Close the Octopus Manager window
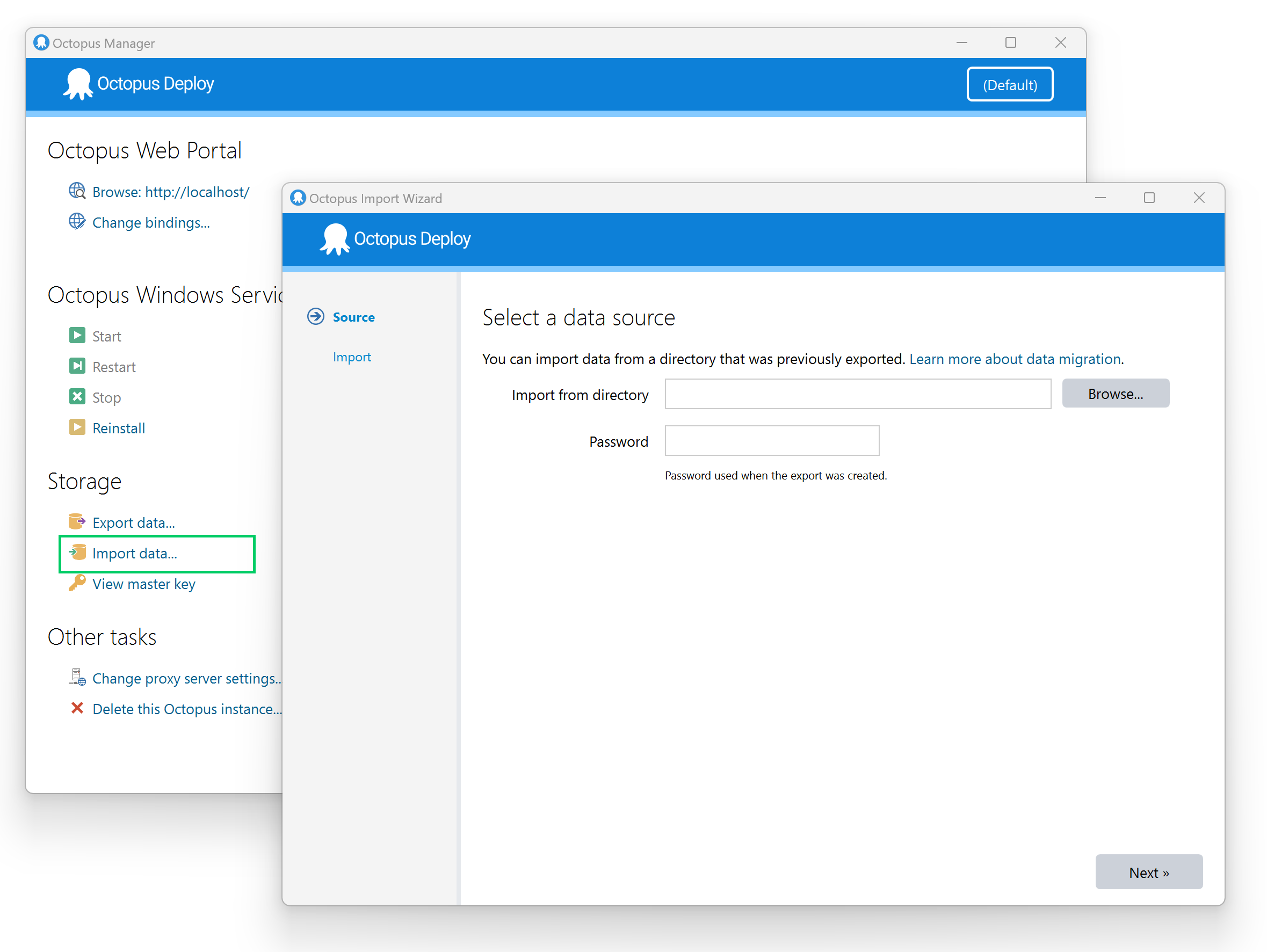The image size is (1267, 952). click(1060, 42)
